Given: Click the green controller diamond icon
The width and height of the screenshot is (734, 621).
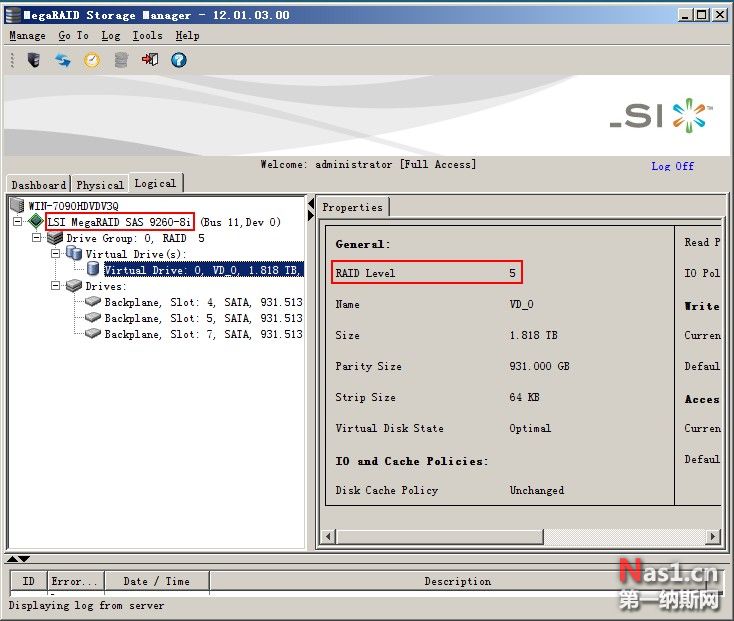Looking at the screenshot, I should coord(36,221).
